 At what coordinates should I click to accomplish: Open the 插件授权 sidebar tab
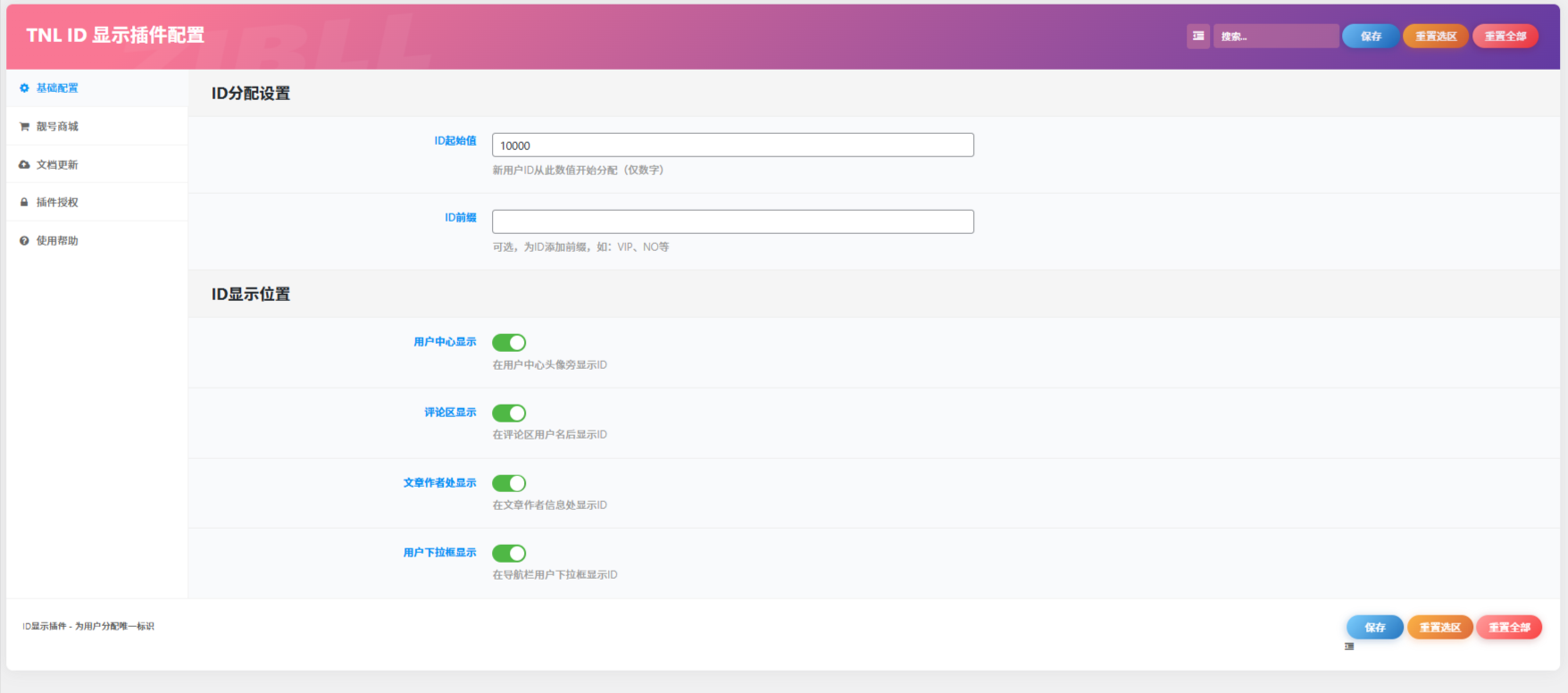57,203
